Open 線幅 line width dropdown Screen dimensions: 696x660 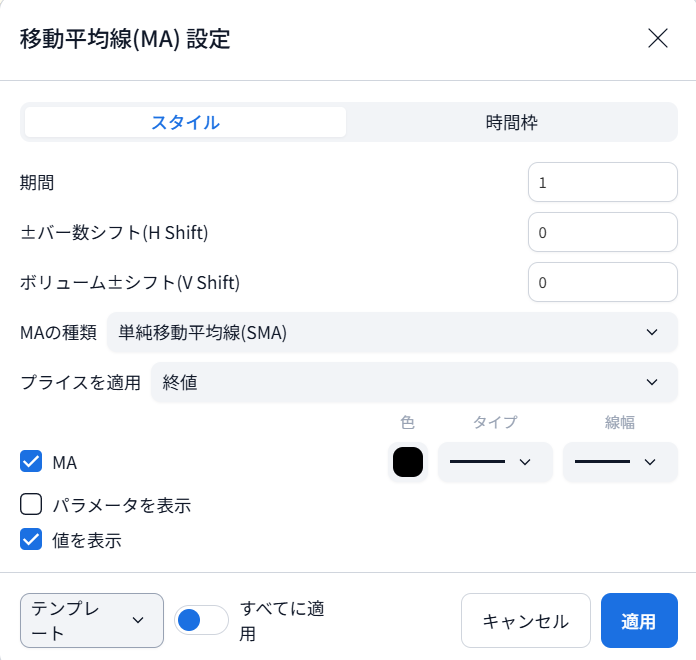[620, 462]
